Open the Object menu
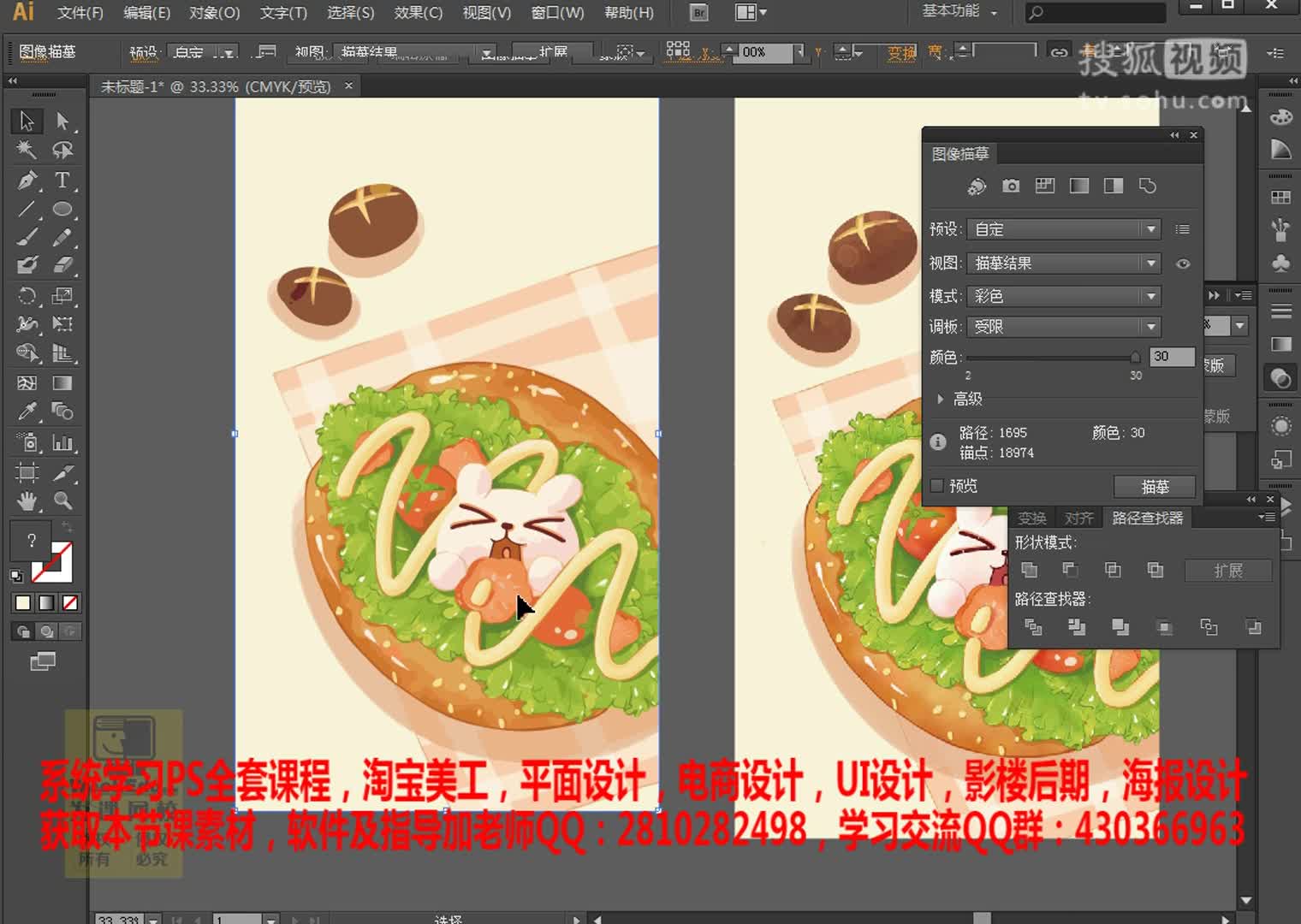1301x924 pixels. 214,13
